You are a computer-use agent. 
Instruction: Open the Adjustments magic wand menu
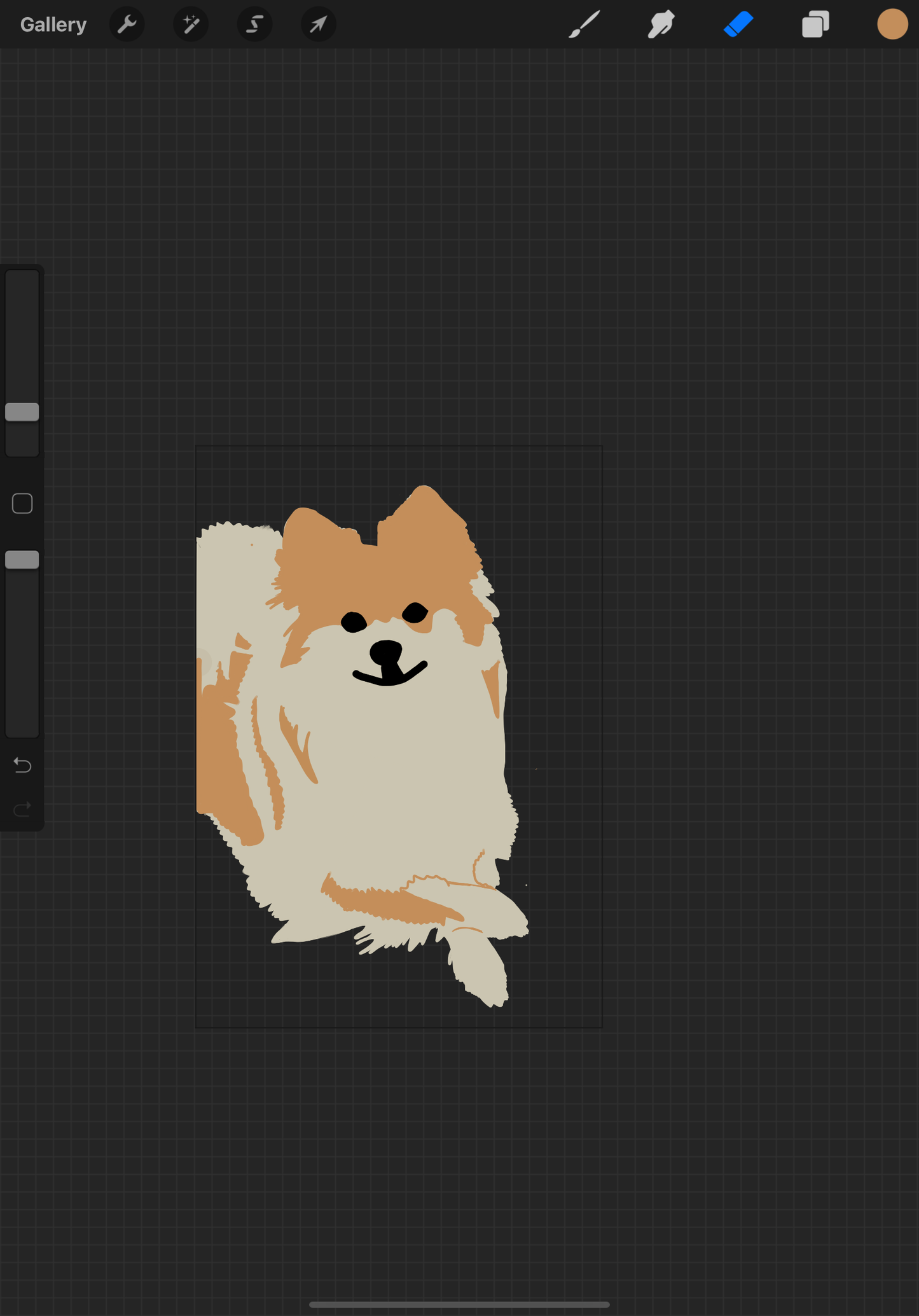click(191, 25)
